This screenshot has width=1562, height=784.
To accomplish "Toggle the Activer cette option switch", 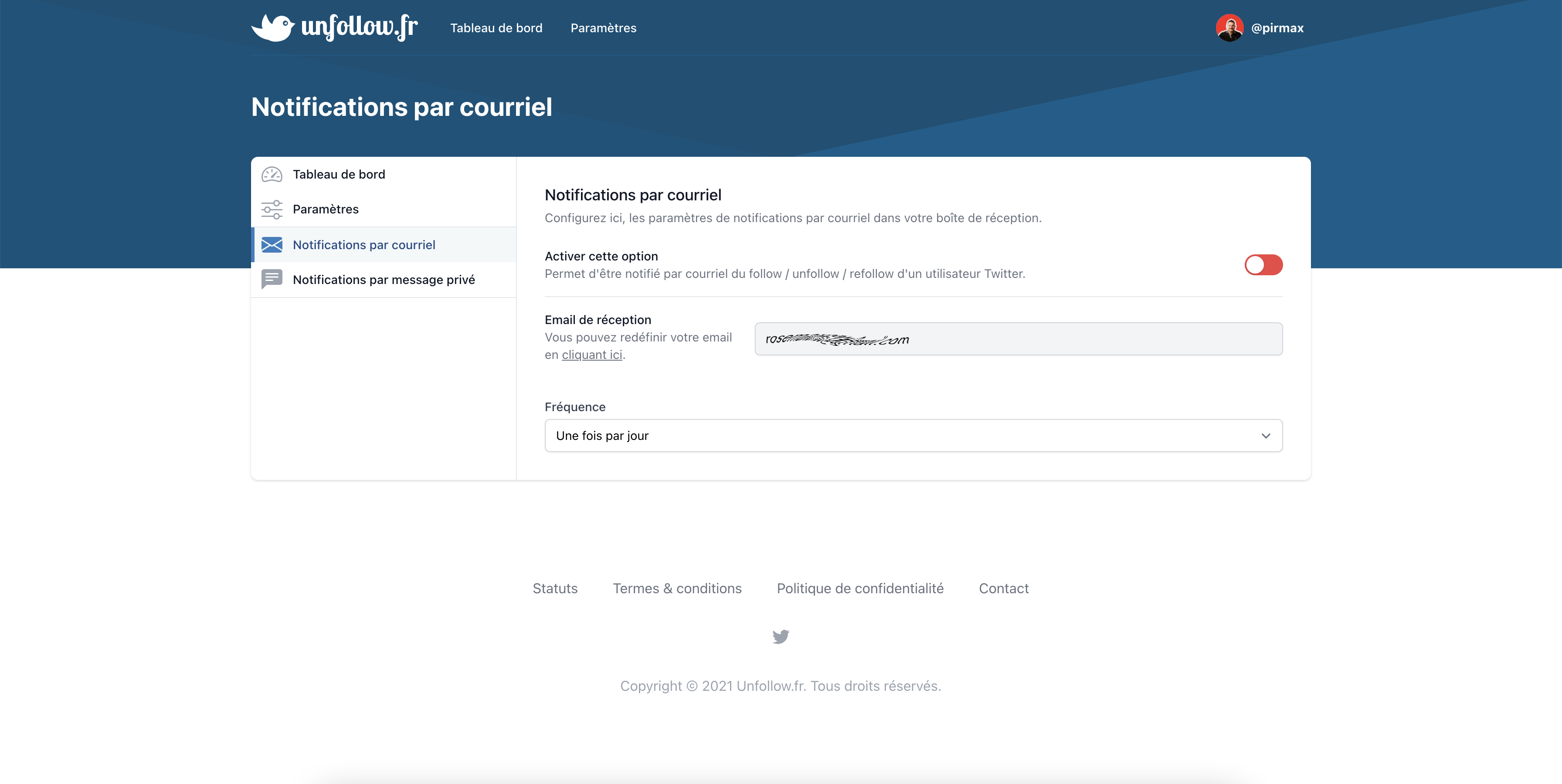I will (x=1263, y=265).
